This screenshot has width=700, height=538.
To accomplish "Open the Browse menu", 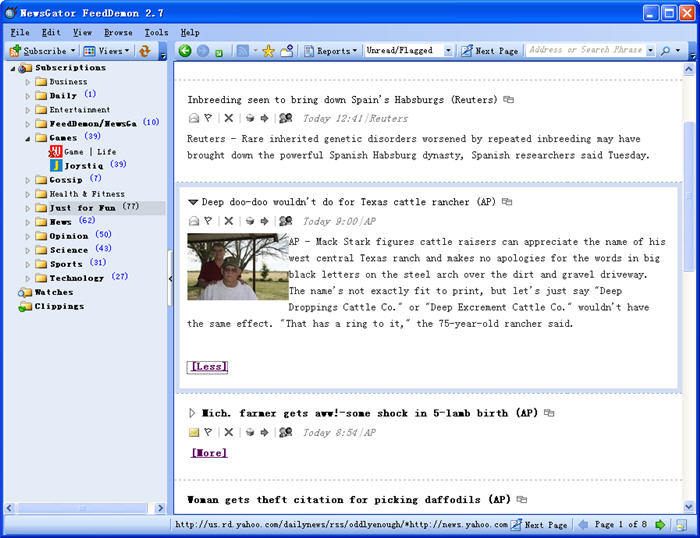I will (x=118, y=33).
